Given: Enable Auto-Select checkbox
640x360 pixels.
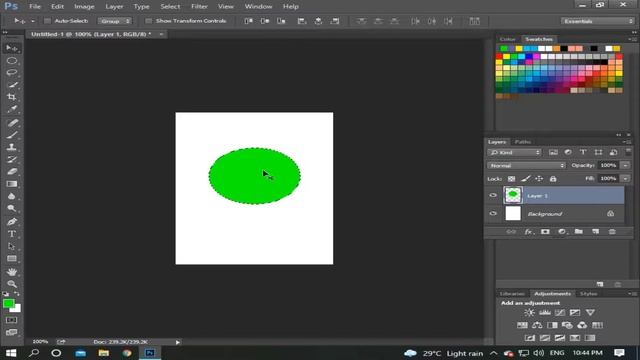Looking at the screenshot, I should tap(47, 21).
